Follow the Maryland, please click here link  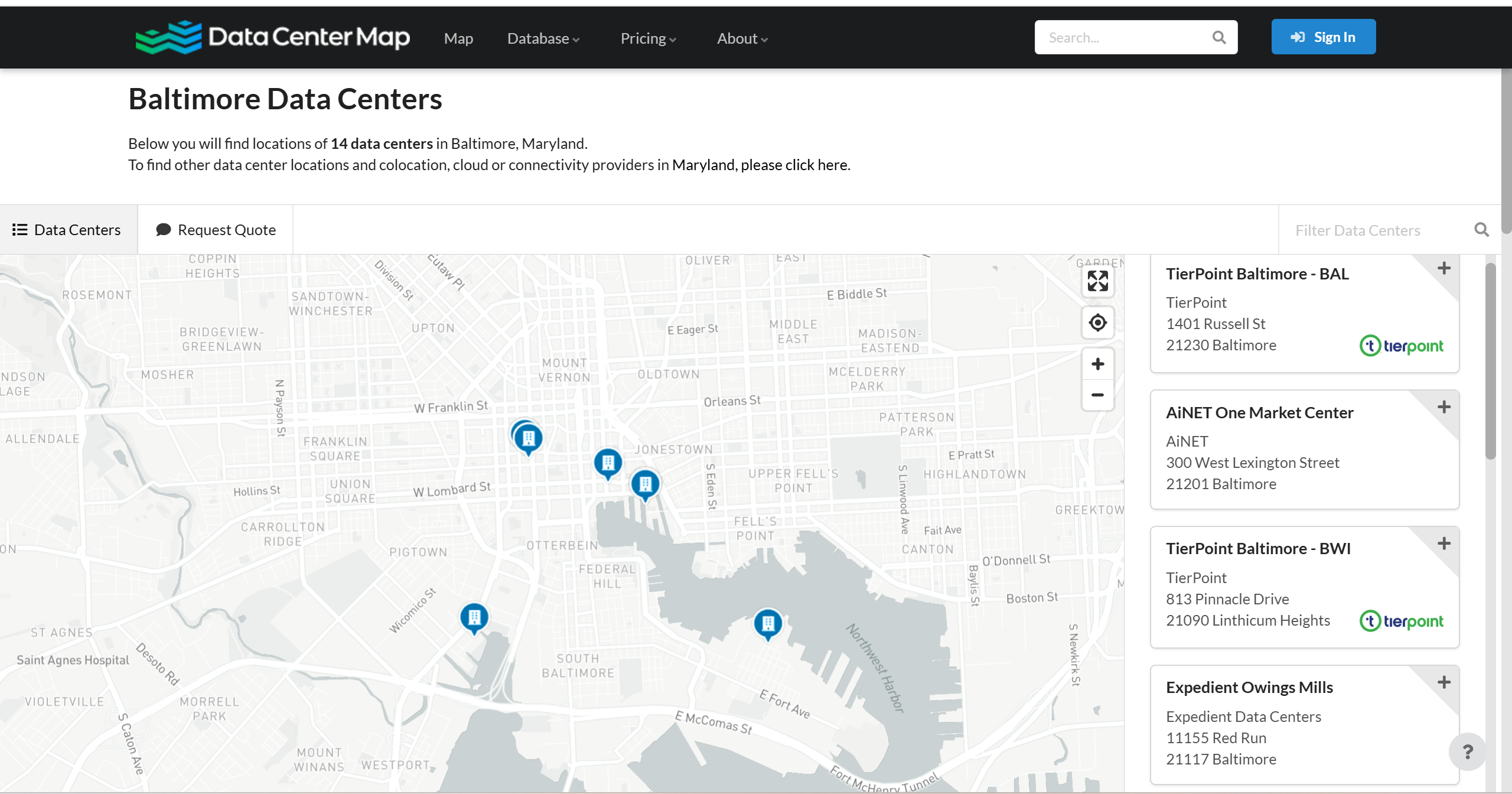761,165
